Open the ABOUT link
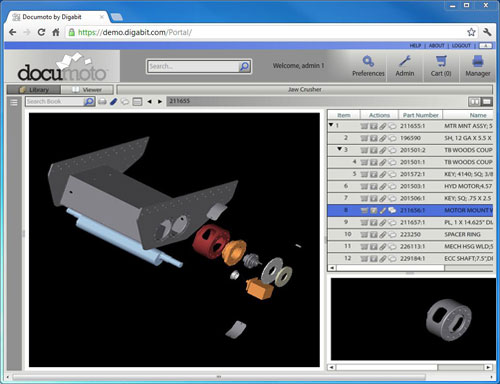Image resolution: width=500 pixels, height=384 pixels. (437, 46)
